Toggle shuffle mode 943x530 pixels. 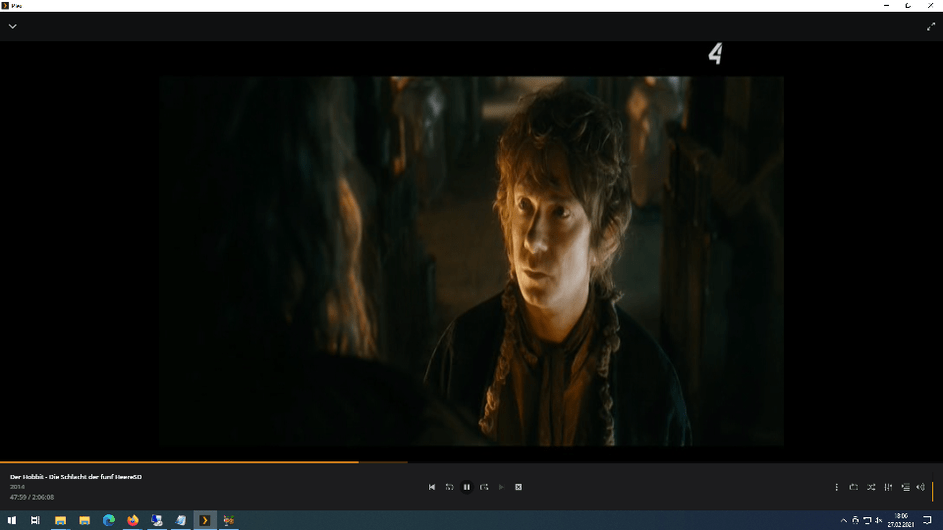pyautogui.click(x=871, y=487)
